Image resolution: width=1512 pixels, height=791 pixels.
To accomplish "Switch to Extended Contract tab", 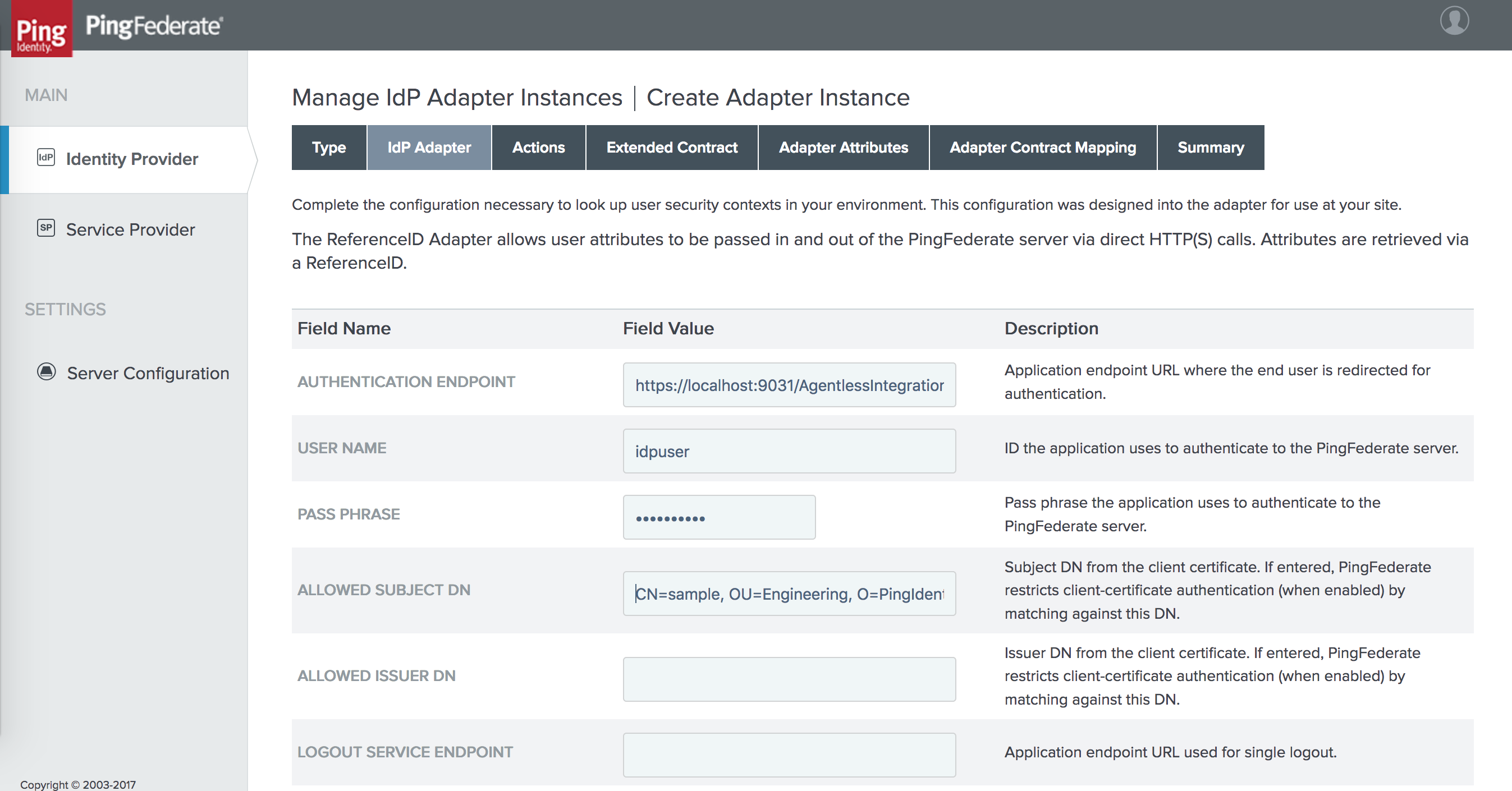I will click(x=671, y=148).
